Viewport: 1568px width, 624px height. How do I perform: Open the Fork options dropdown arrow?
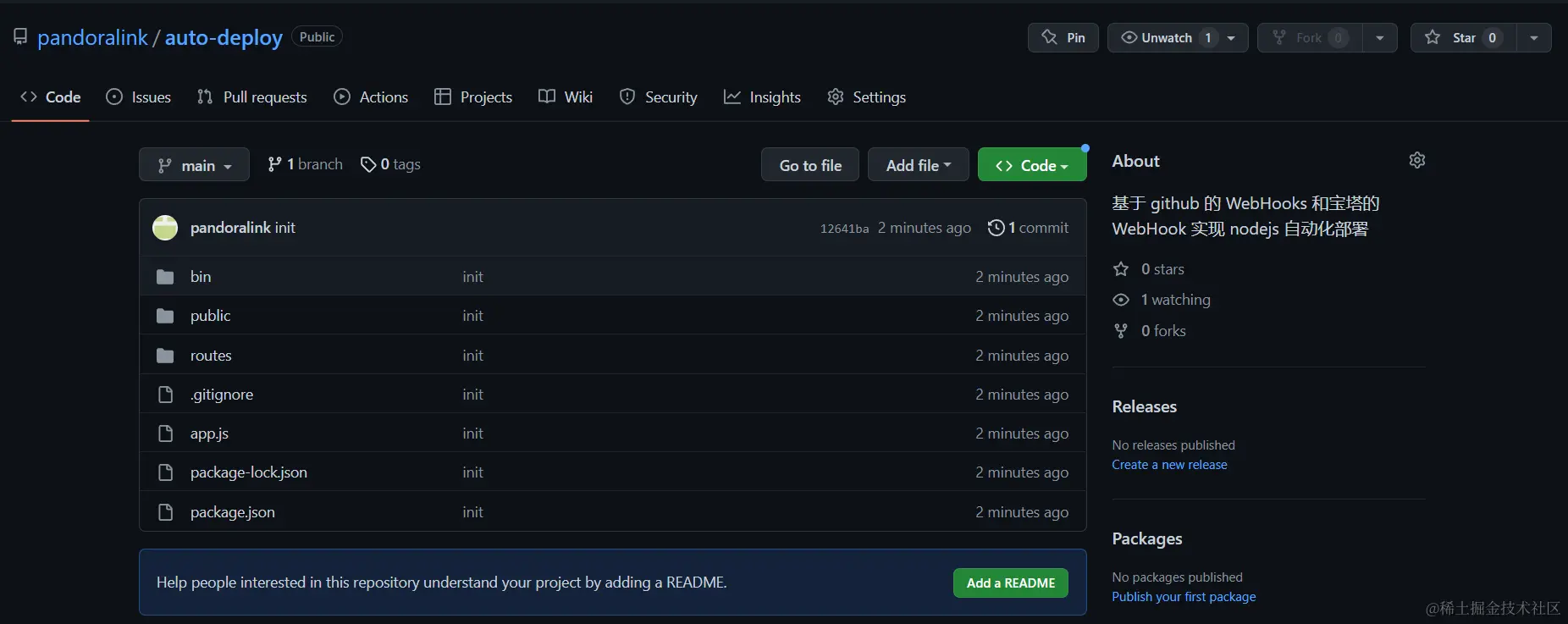tap(1380, 37)
